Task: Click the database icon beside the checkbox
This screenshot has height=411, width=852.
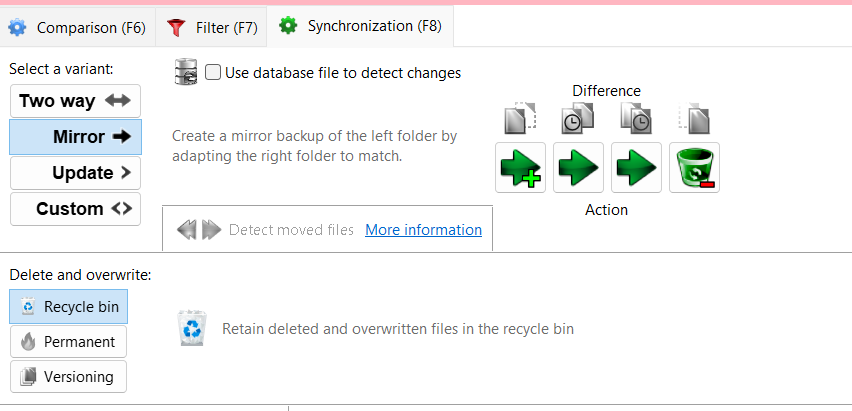Action: pyautogui.click(x=186, y=72)
